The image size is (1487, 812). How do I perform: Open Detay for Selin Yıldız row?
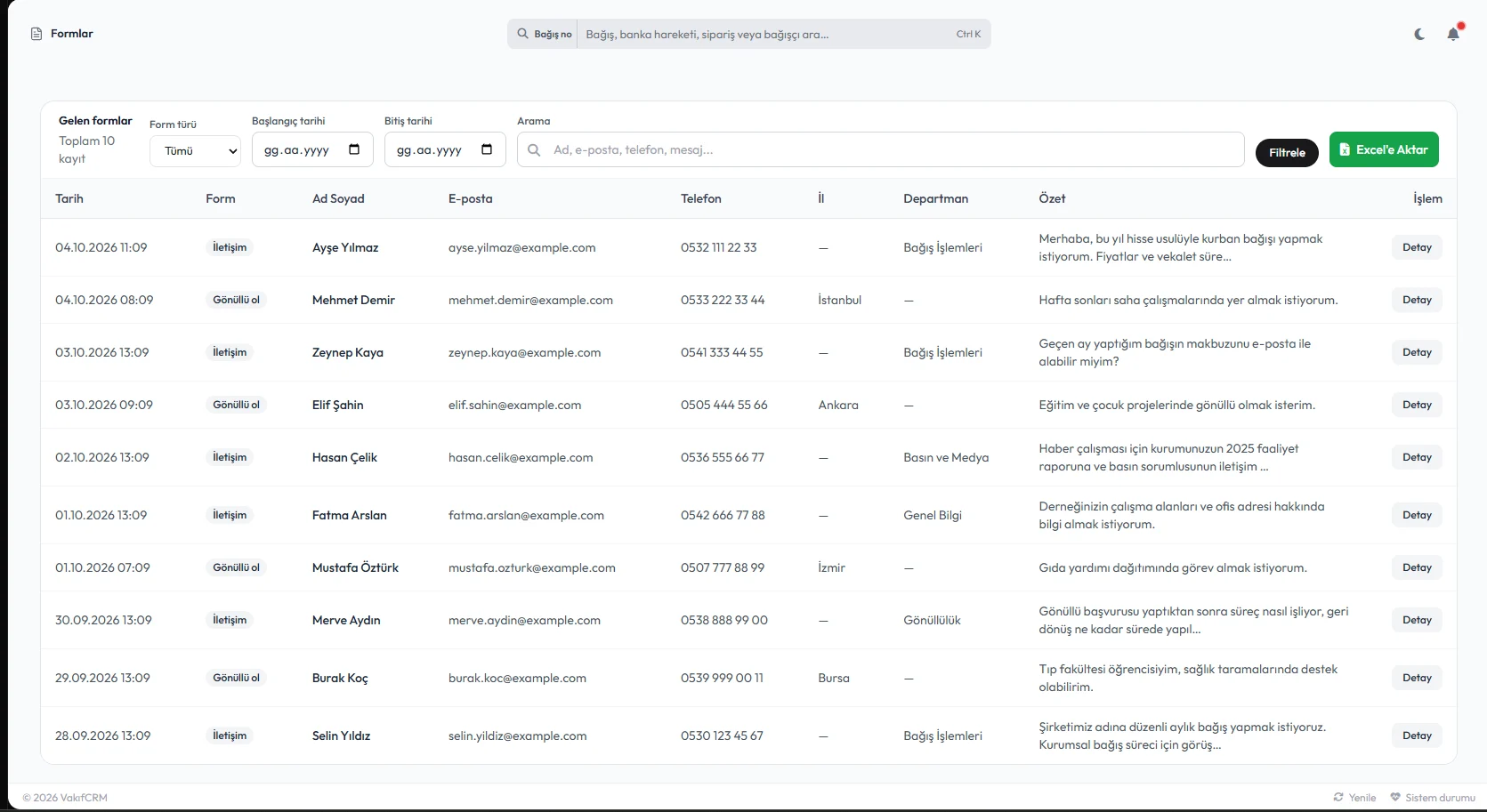point(1417,736)
